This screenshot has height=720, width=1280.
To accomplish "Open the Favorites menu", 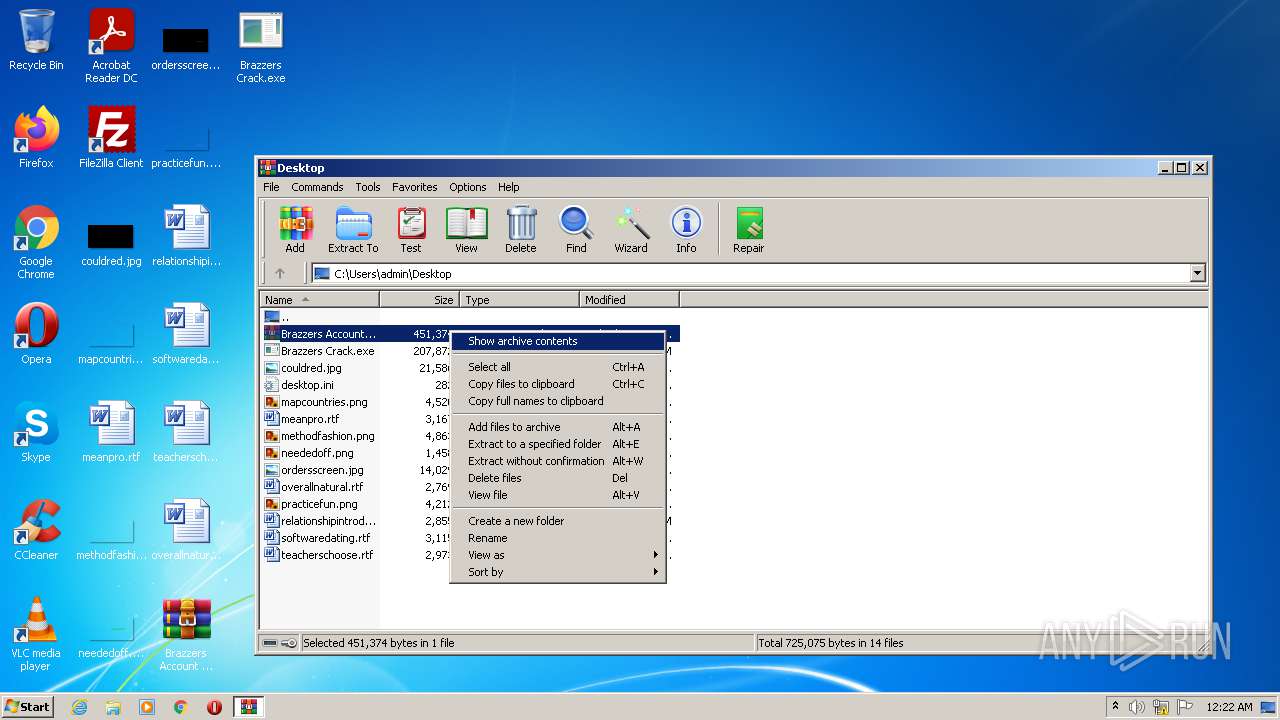I will (x=414, y=187).
